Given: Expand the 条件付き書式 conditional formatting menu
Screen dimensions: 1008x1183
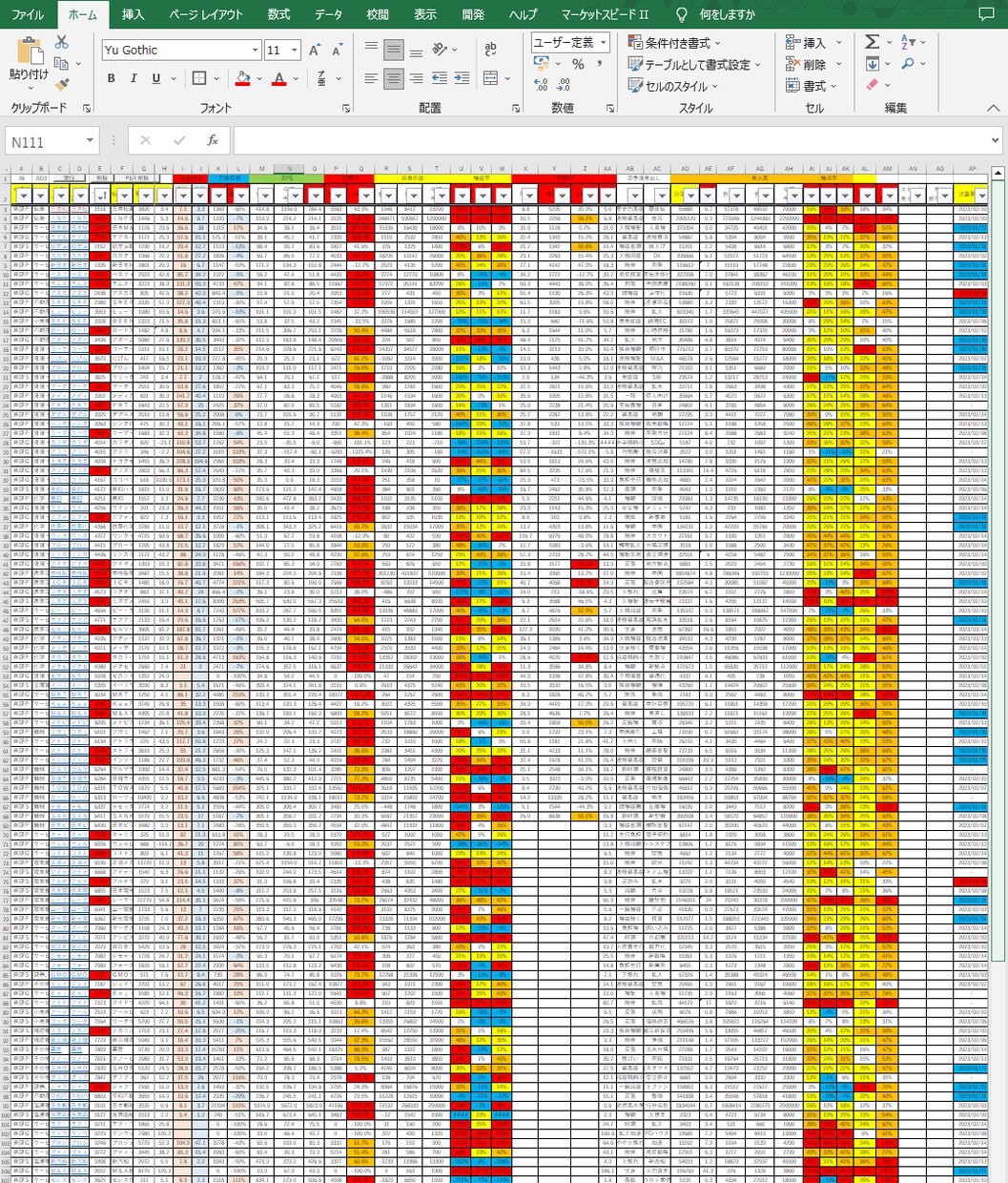Looking at the screenshot, I should [x=675, y=43].
